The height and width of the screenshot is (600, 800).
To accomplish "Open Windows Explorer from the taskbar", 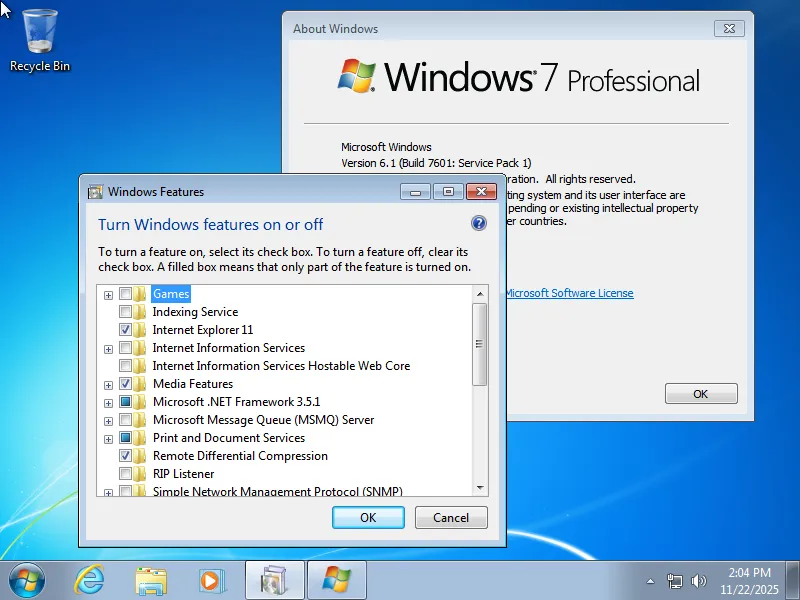I will pos(151,581).
